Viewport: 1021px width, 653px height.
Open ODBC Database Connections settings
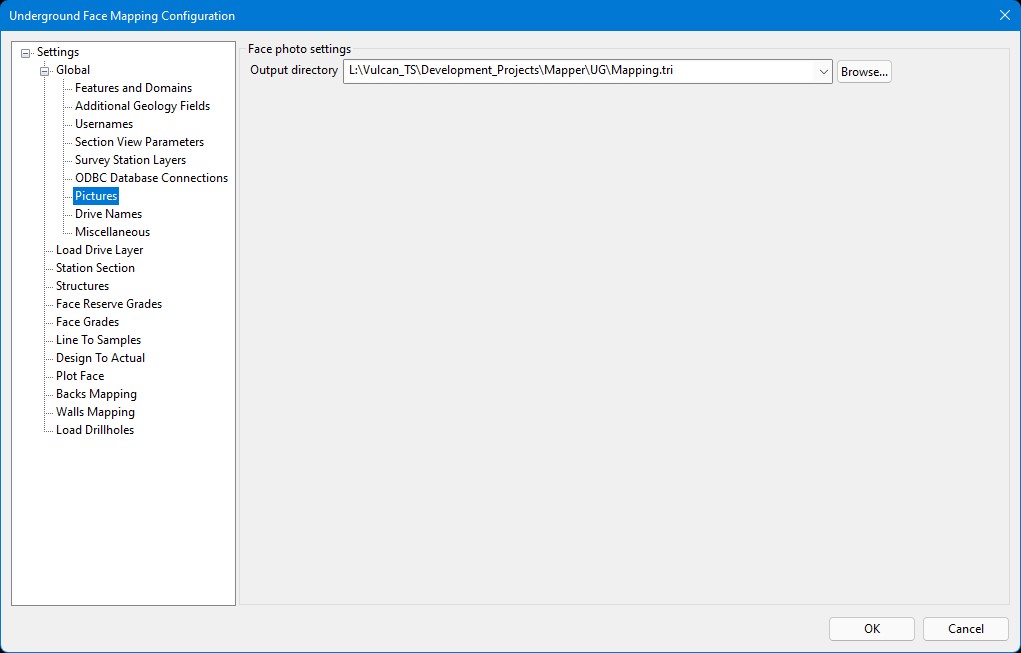(x=152, y=178)
